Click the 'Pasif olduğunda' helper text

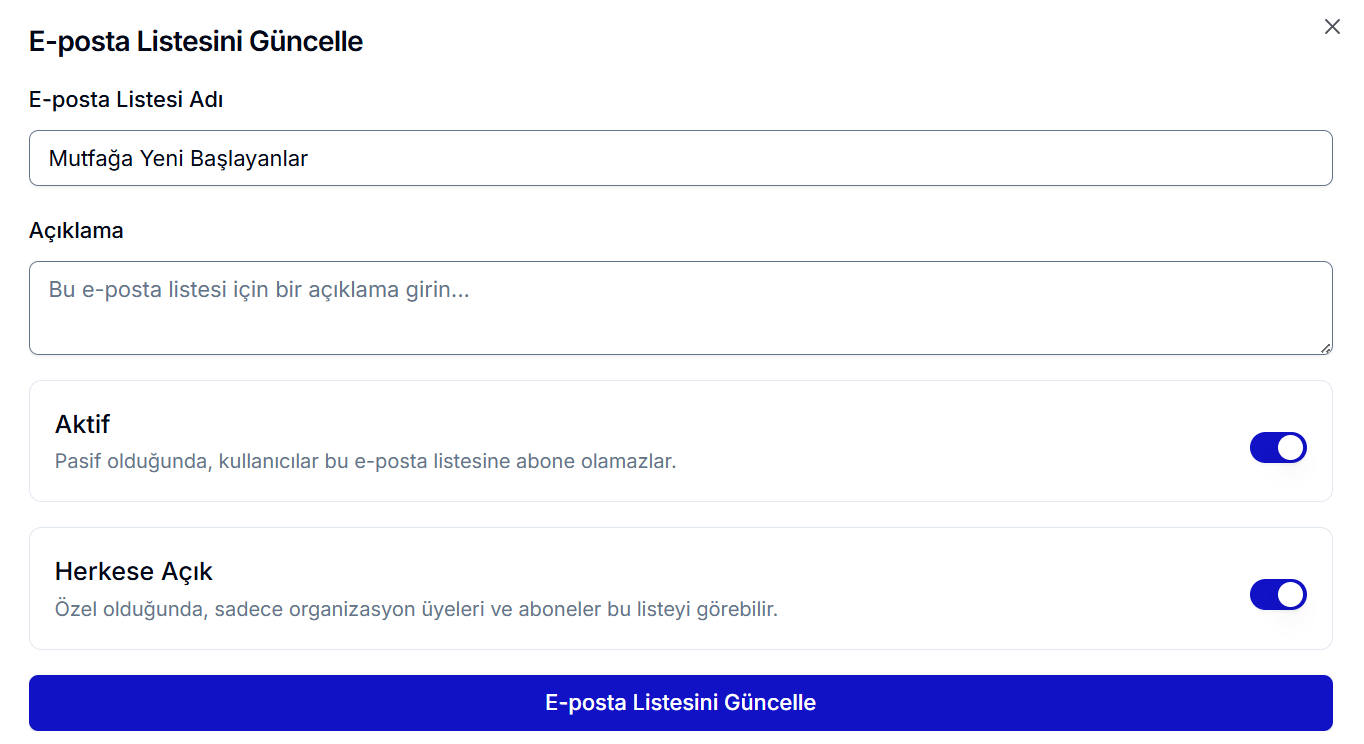point(365,462)
